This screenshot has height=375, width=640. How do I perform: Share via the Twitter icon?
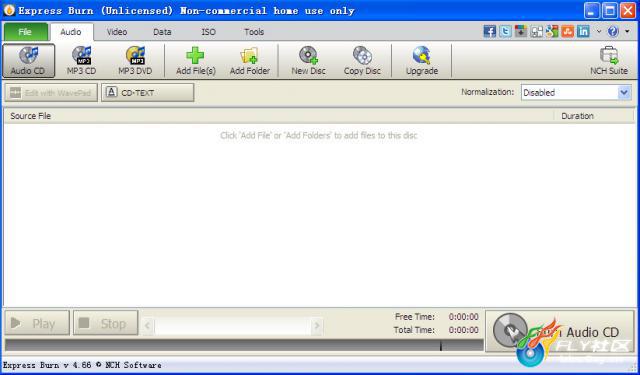pos(505,31)
